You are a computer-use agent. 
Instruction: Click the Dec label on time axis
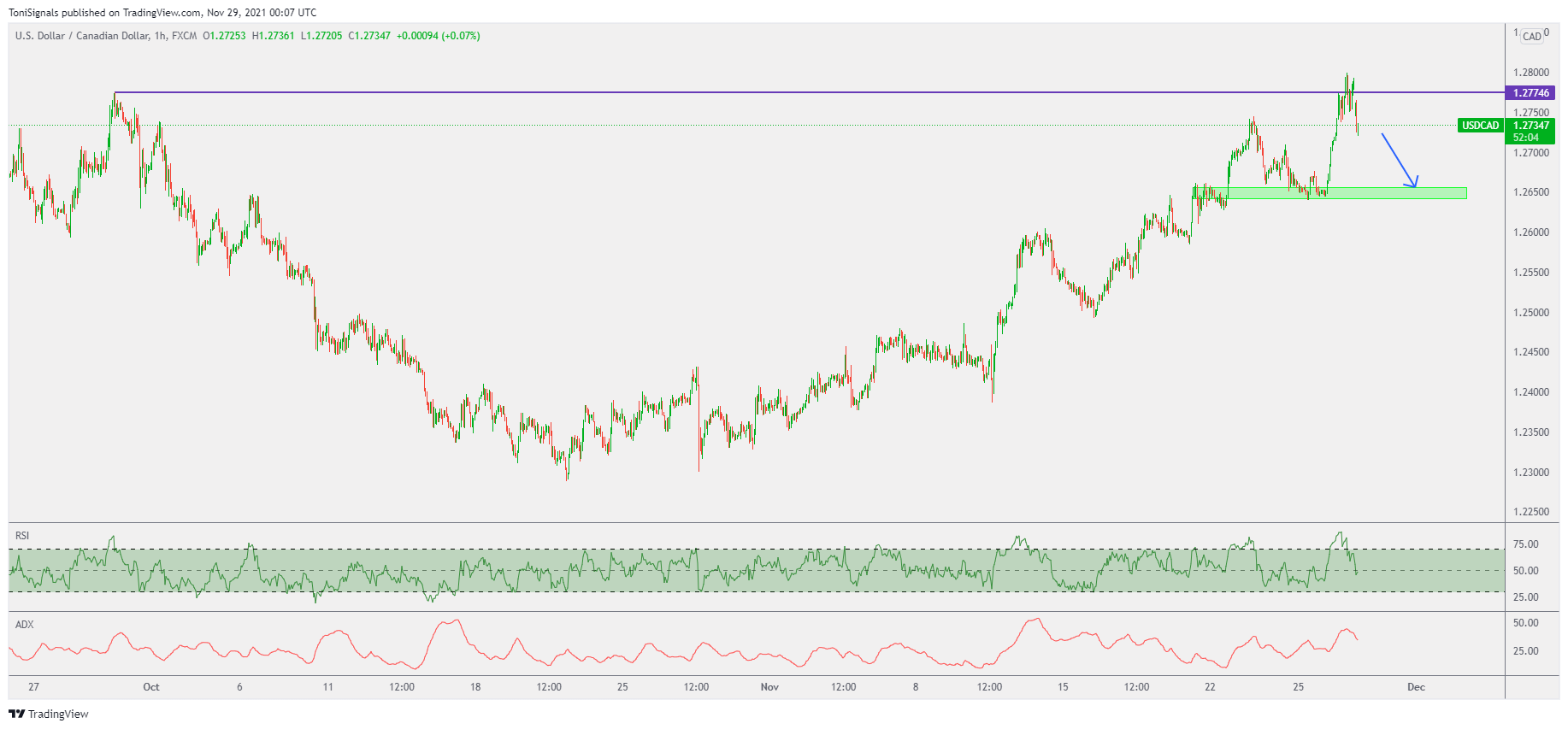point(1416,687)
